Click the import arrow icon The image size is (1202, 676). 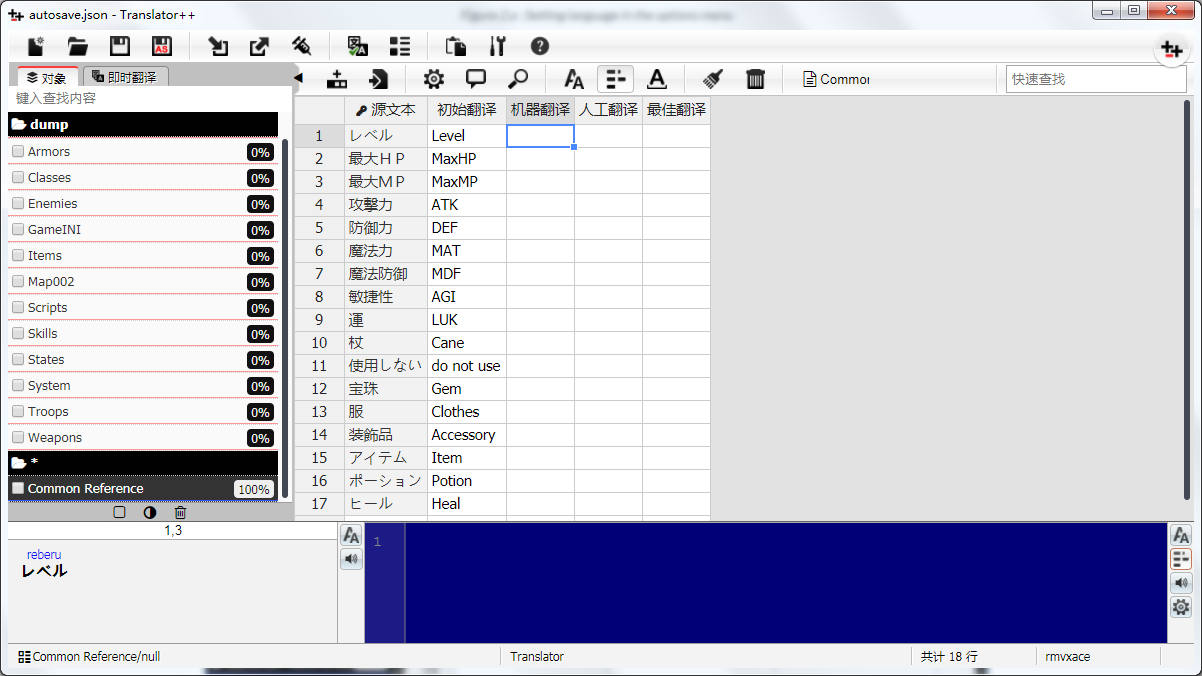click(x=218, y=46)
